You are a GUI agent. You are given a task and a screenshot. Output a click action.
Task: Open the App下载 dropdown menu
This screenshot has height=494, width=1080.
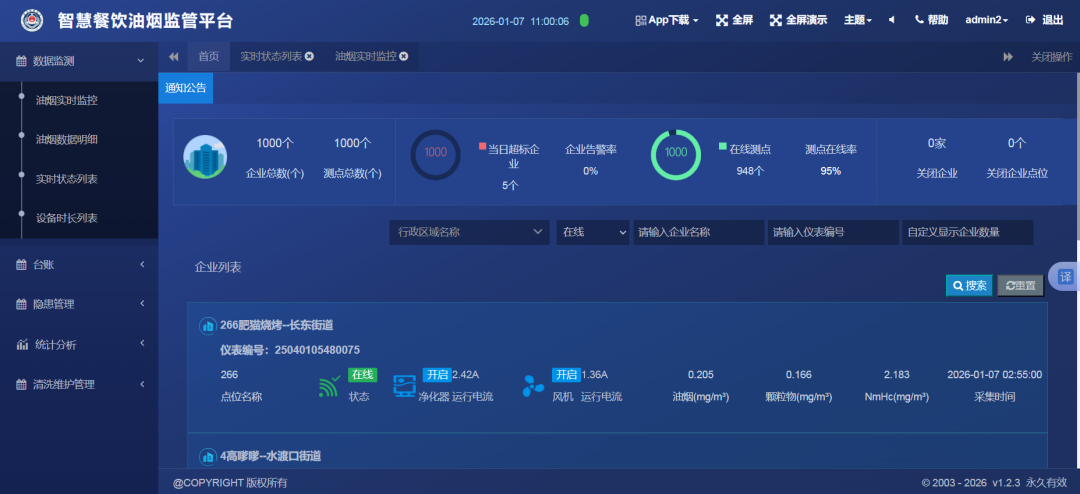click(x=667, y=20)
